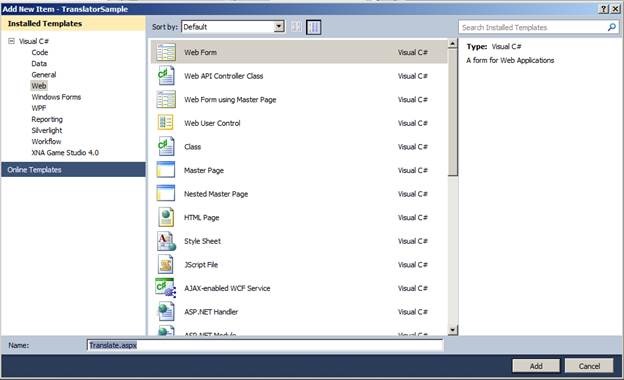Viewport: 624px width, 380px height.
Task: Select the Web API Controller Class label
Action: coord(223,76)
